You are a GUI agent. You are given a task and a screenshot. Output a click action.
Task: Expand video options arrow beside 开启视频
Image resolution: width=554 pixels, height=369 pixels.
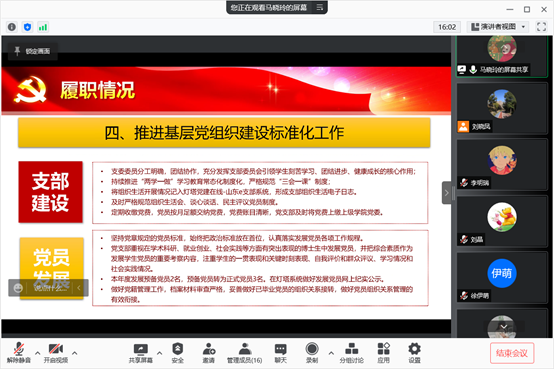pos(75,353)
